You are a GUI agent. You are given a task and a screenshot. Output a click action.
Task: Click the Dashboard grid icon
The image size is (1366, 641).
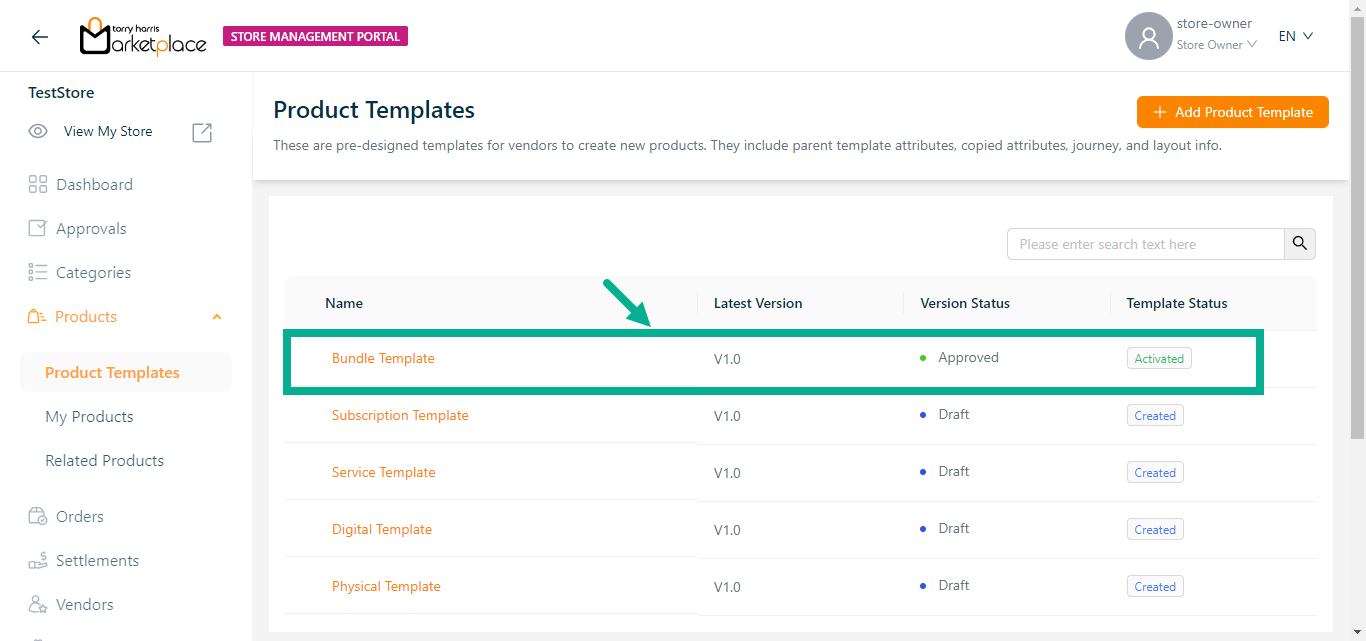(x=38, y=184)
